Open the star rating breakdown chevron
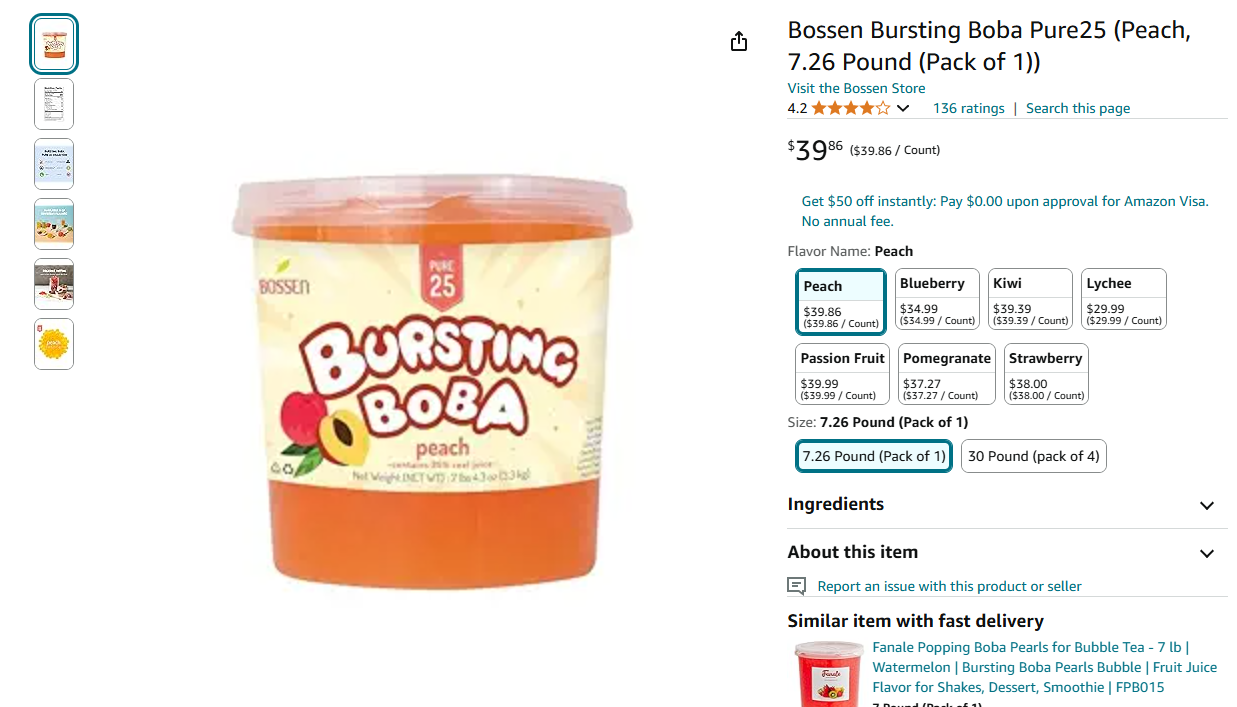 pos(903,108)
